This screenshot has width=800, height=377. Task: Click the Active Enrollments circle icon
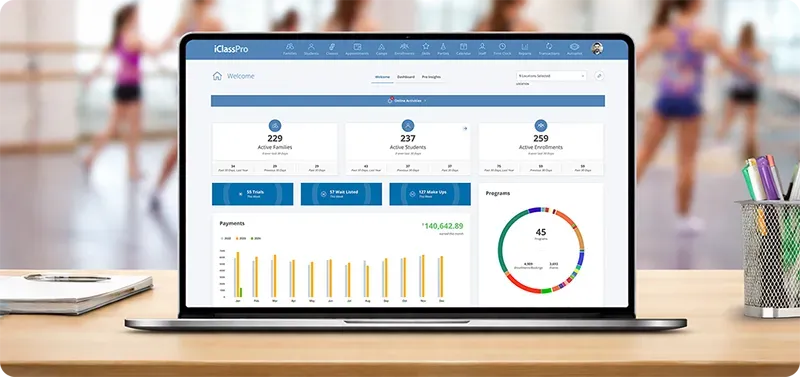coord(541,125)
